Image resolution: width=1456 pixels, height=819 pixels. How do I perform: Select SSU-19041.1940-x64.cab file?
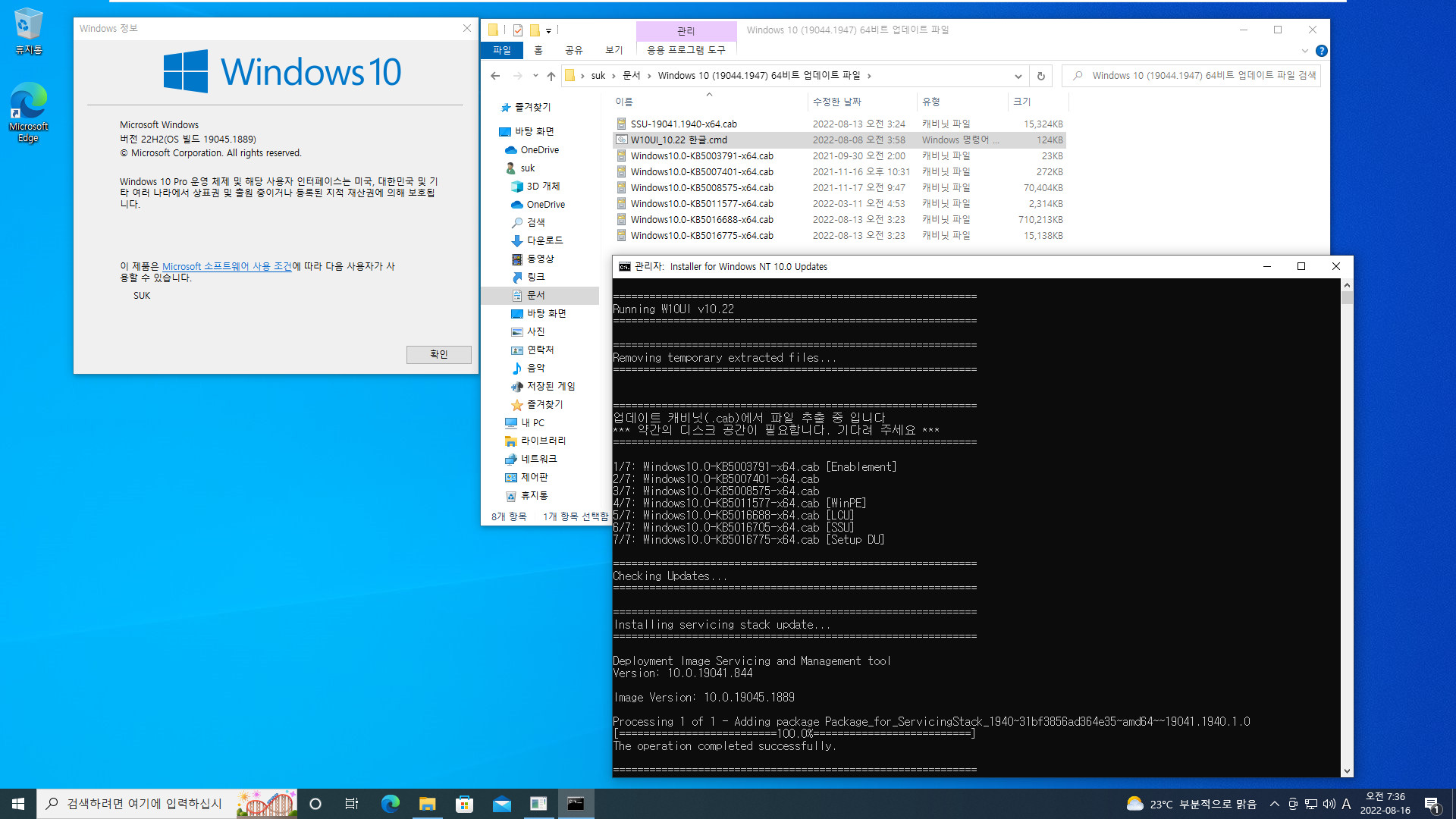point(839,124)
